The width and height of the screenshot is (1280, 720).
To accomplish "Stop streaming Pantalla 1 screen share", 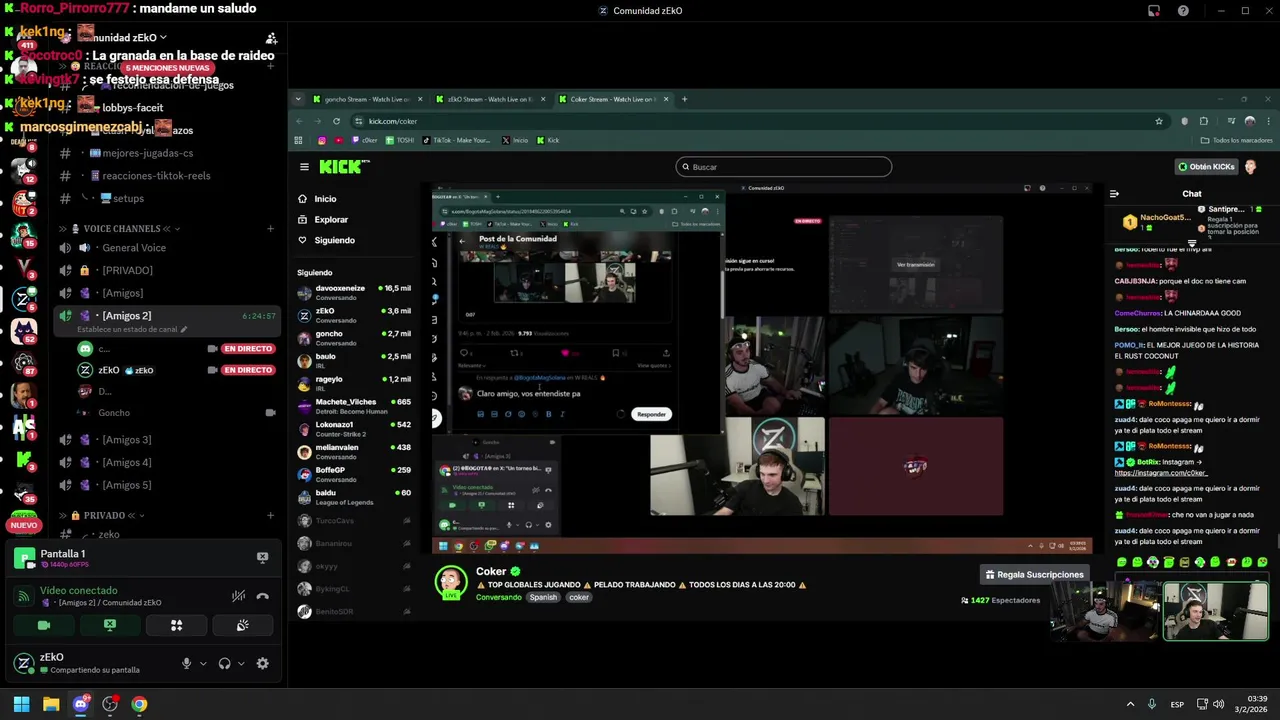I will click(262, 557).
